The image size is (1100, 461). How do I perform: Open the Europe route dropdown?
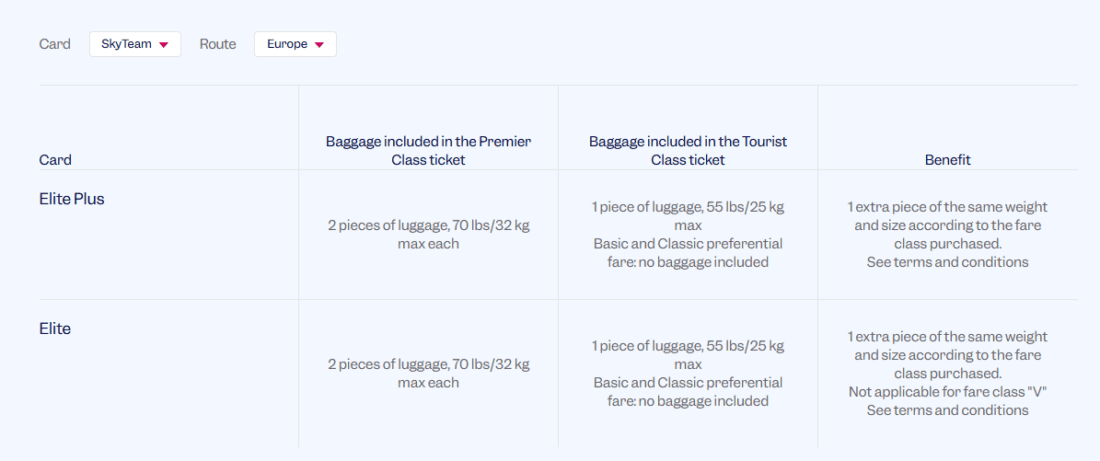tap(294, 44)
